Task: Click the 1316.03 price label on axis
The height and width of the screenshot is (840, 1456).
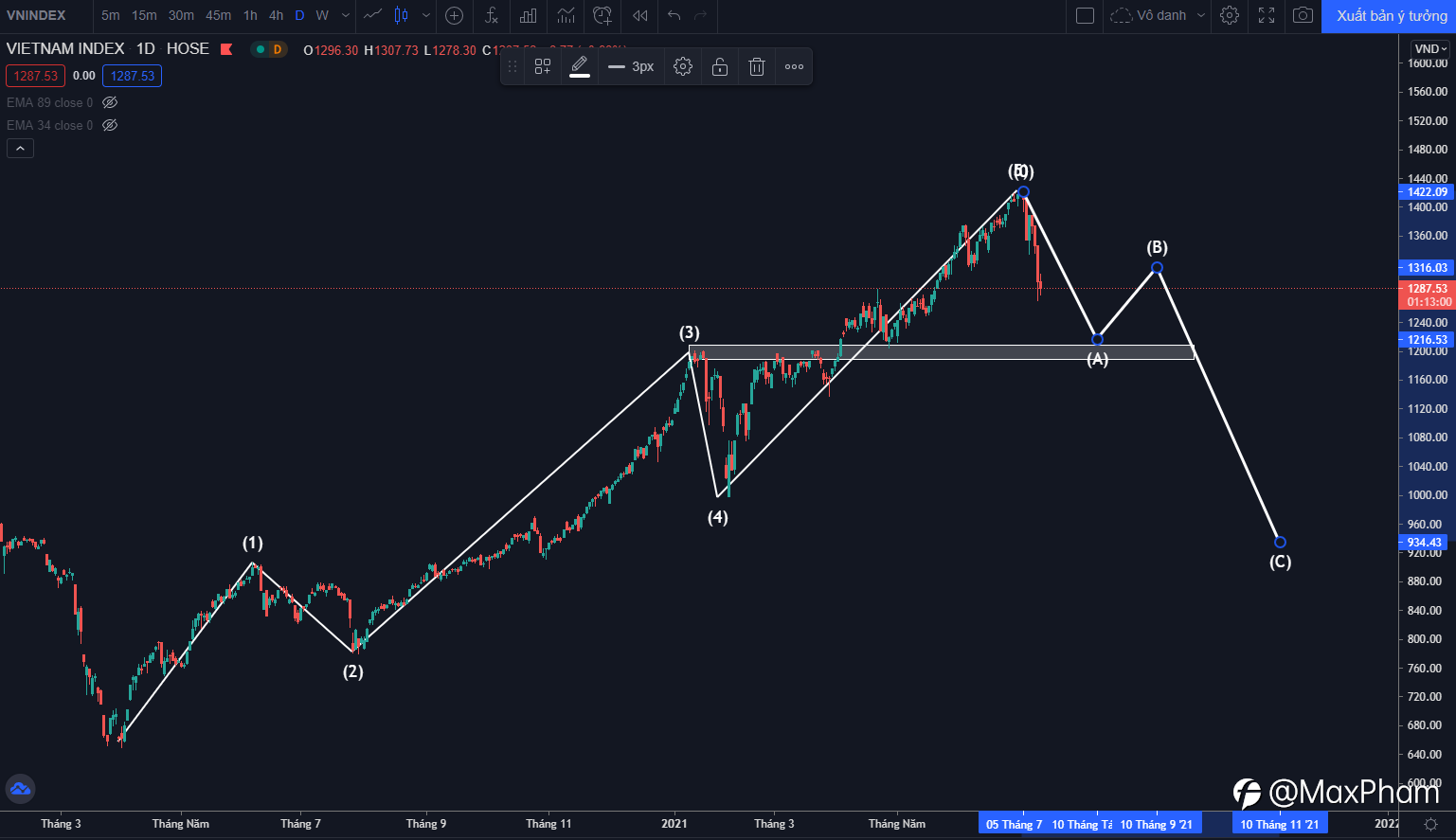Action: 1427,268
